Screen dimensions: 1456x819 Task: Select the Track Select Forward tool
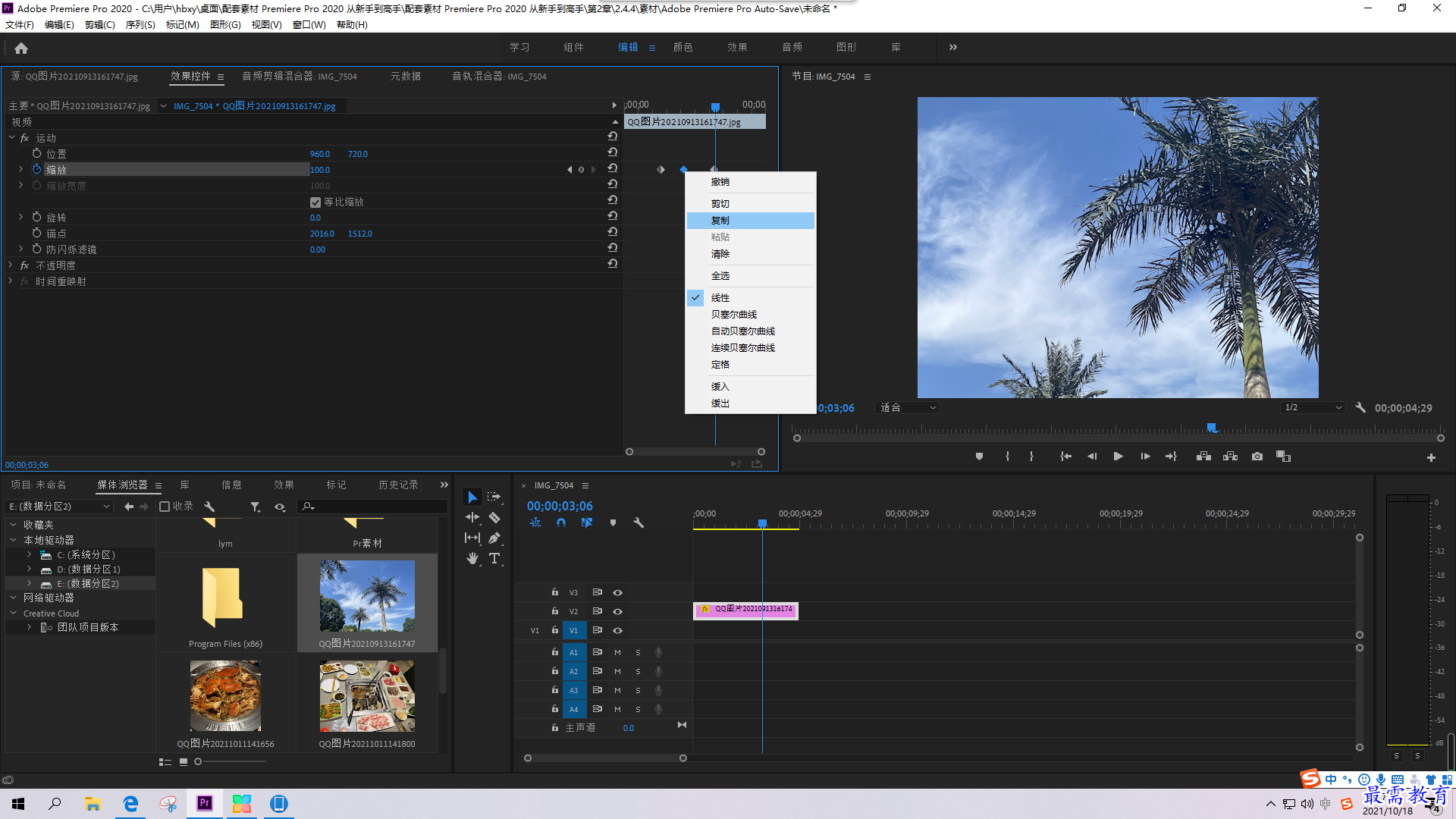494,497
